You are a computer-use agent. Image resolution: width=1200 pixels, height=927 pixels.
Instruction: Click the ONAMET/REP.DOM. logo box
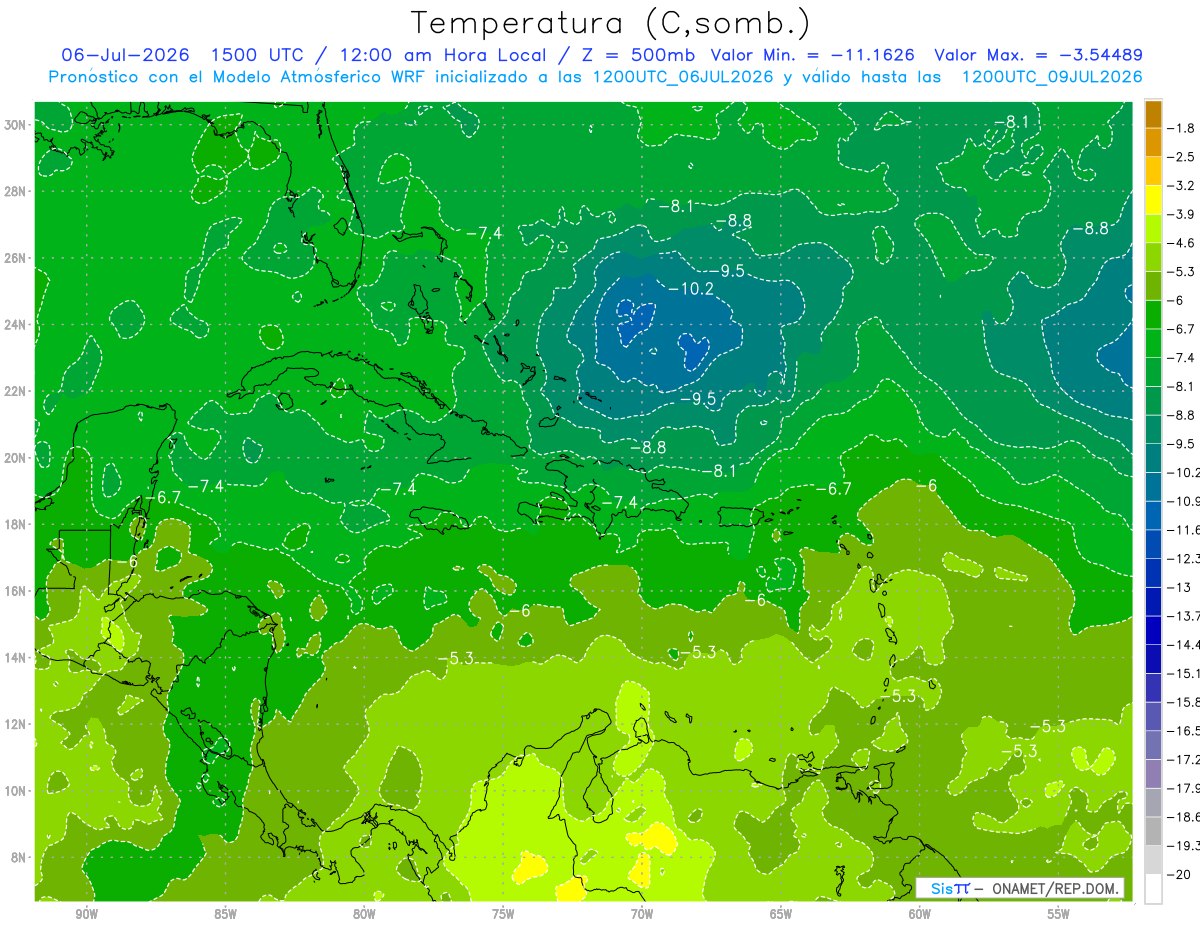[x=1019, y=887]
